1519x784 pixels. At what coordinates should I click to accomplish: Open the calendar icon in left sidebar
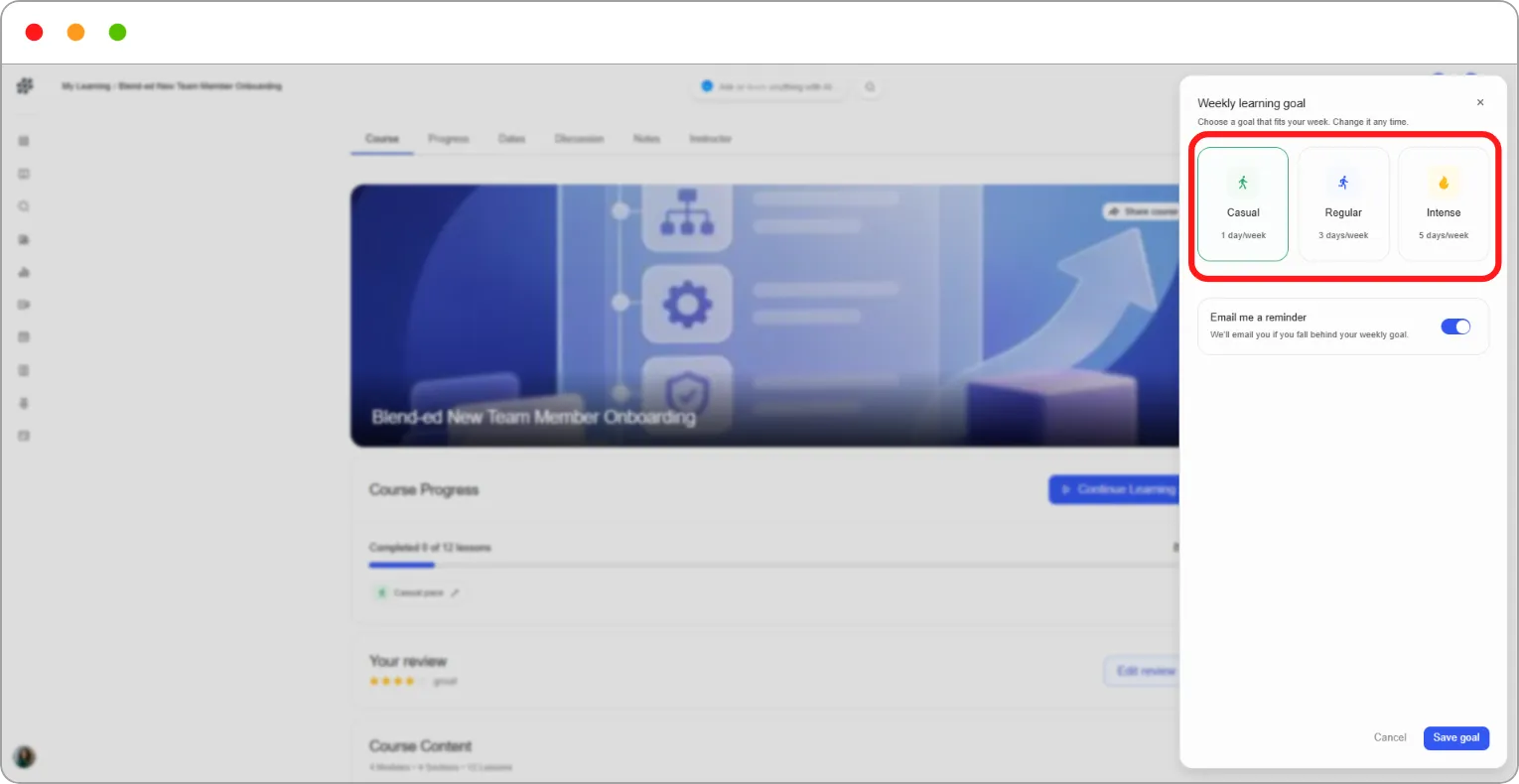click(24, 337)
